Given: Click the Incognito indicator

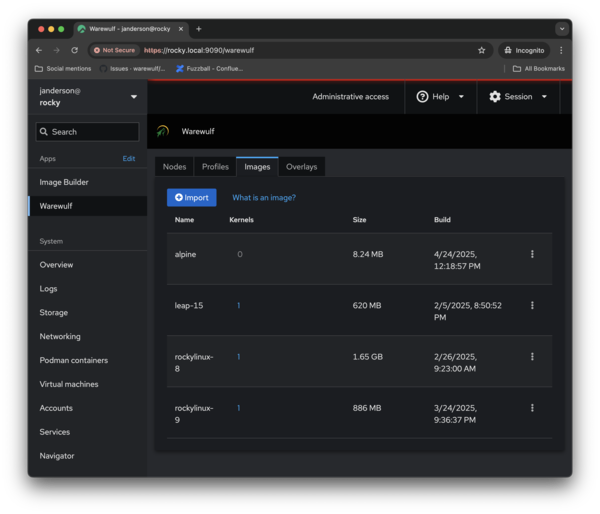Looking at the screenshot, I should [524, 50].
